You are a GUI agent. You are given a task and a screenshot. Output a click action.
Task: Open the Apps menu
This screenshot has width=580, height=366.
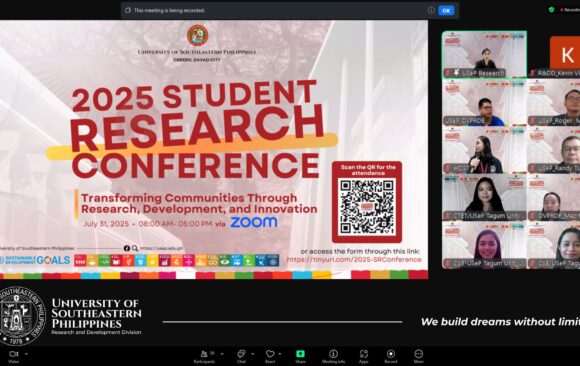364,356
